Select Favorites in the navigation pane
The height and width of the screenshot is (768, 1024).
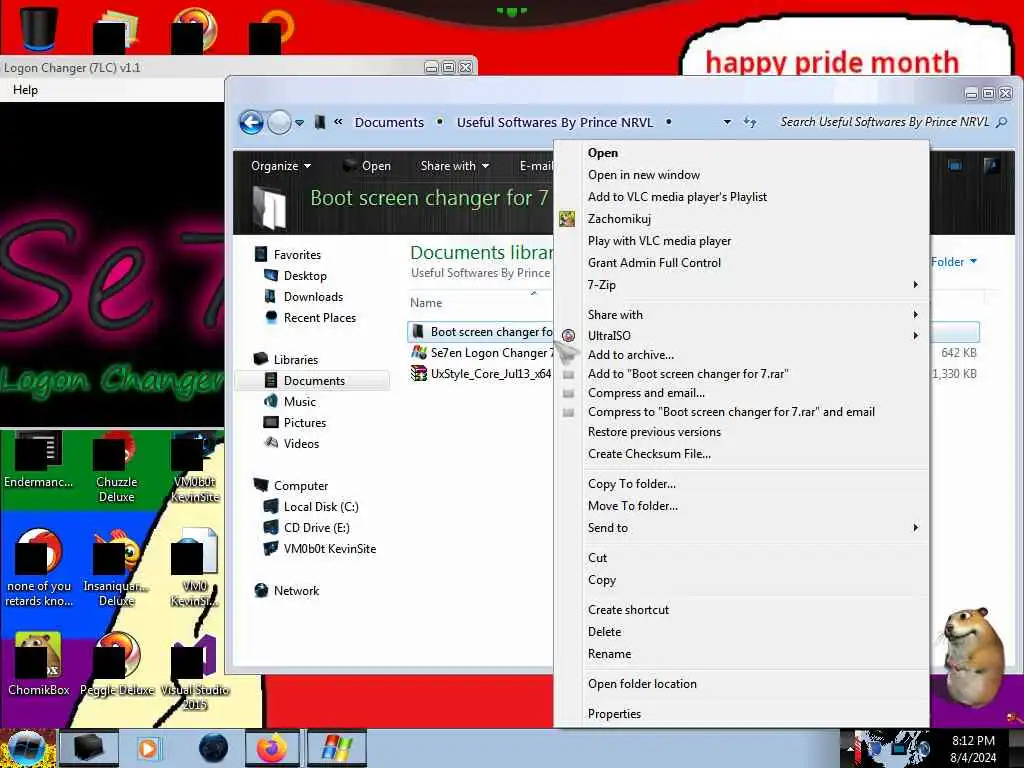pyautogui.click(x=288, y=255)
